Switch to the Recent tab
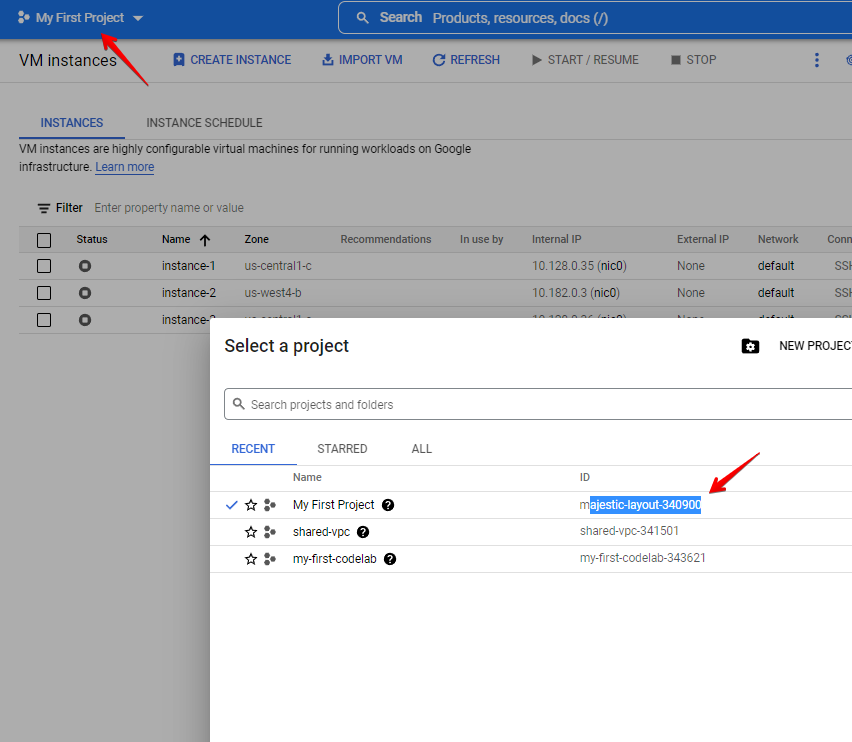The height and width of the screenshot is (742, 852). click(253, 449)
